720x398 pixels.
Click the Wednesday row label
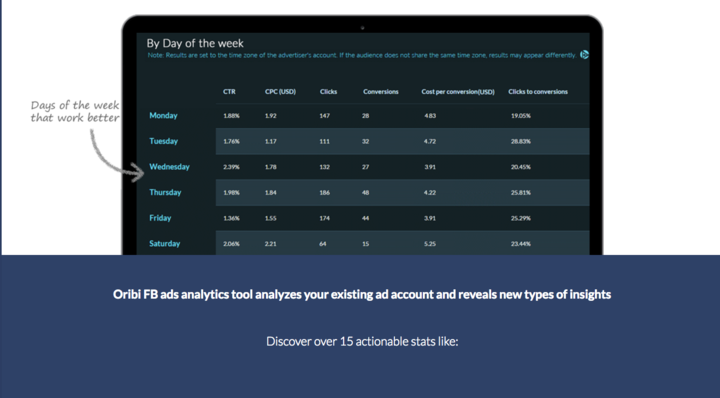[x=169, y=167]
